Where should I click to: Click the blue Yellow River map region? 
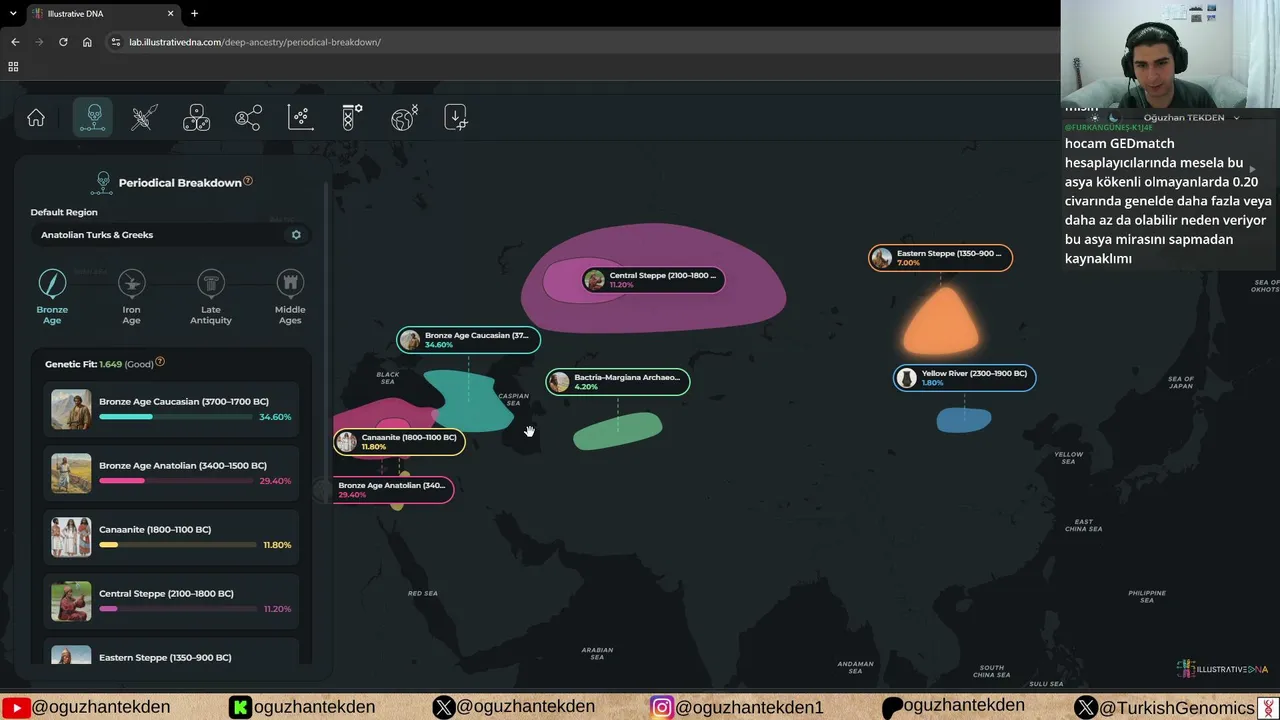964,420
